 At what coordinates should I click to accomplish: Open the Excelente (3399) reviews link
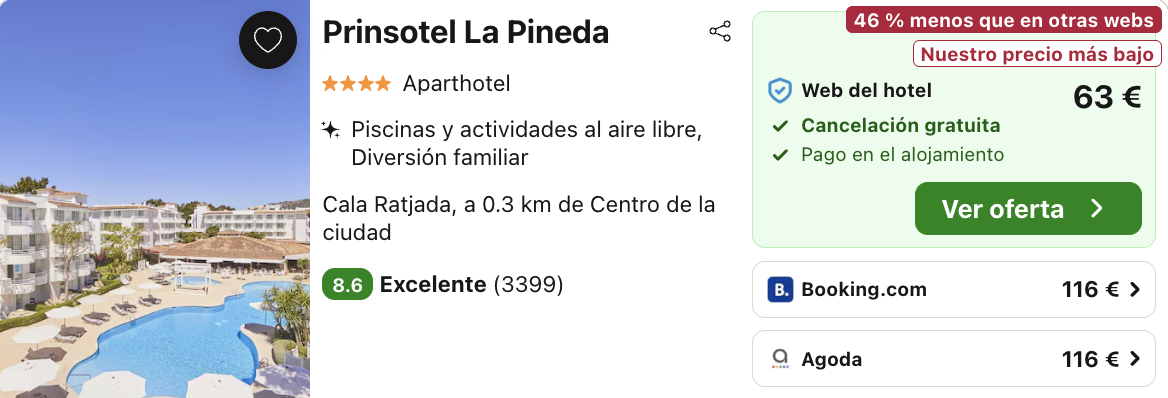[472, 285]
